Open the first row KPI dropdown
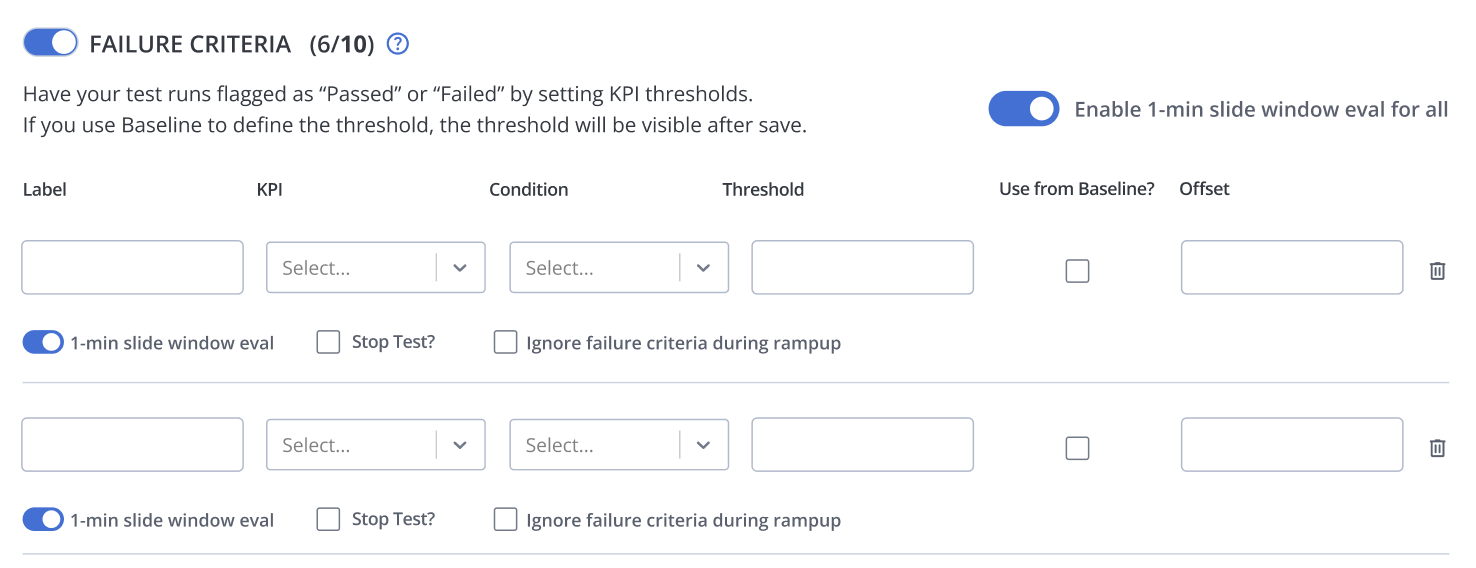 [x=376, y=267]
